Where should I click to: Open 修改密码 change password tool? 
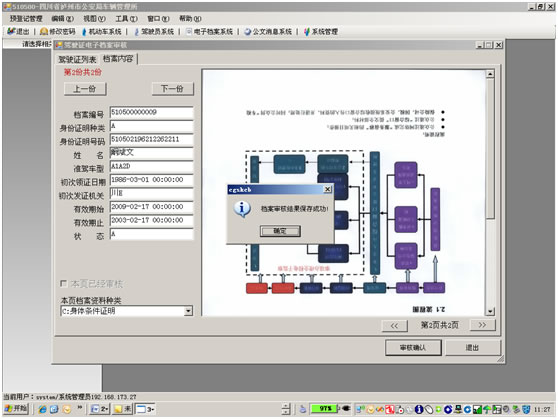point(58,32)
